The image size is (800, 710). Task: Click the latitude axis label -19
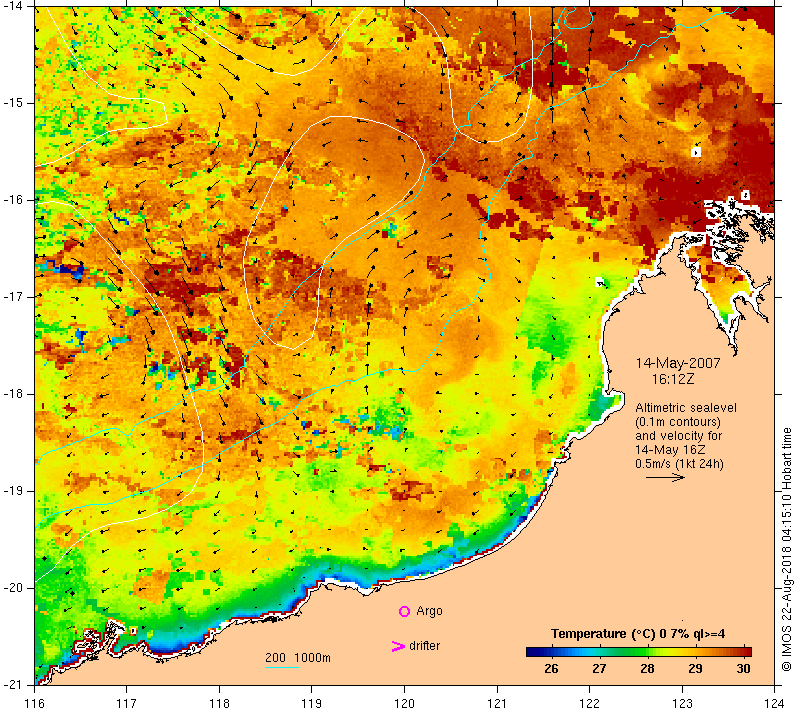coord(13,491)
